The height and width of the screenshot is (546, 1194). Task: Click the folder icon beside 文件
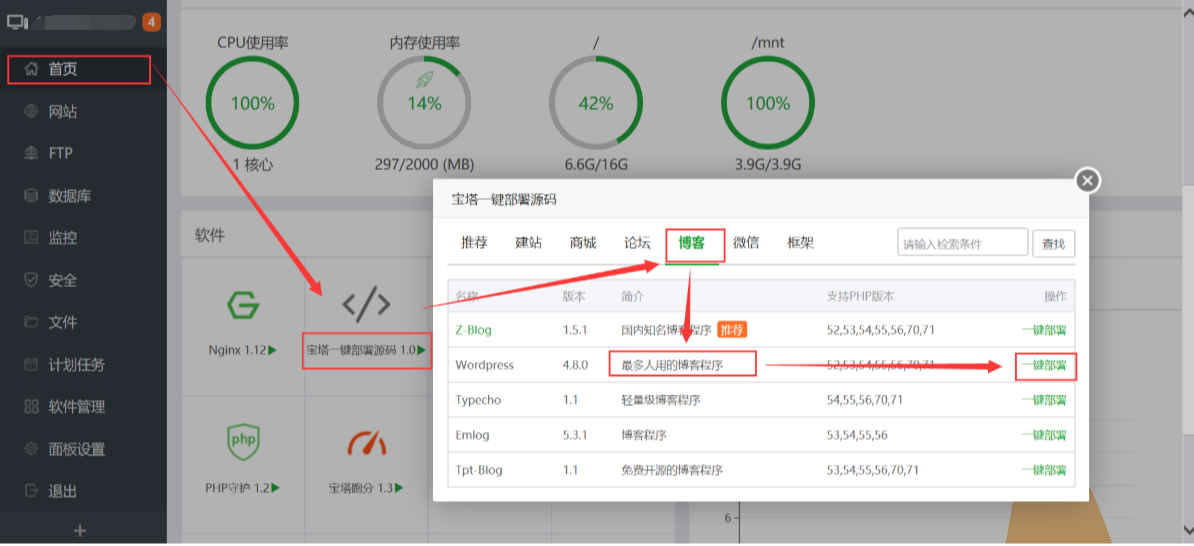tap(31, 322)
